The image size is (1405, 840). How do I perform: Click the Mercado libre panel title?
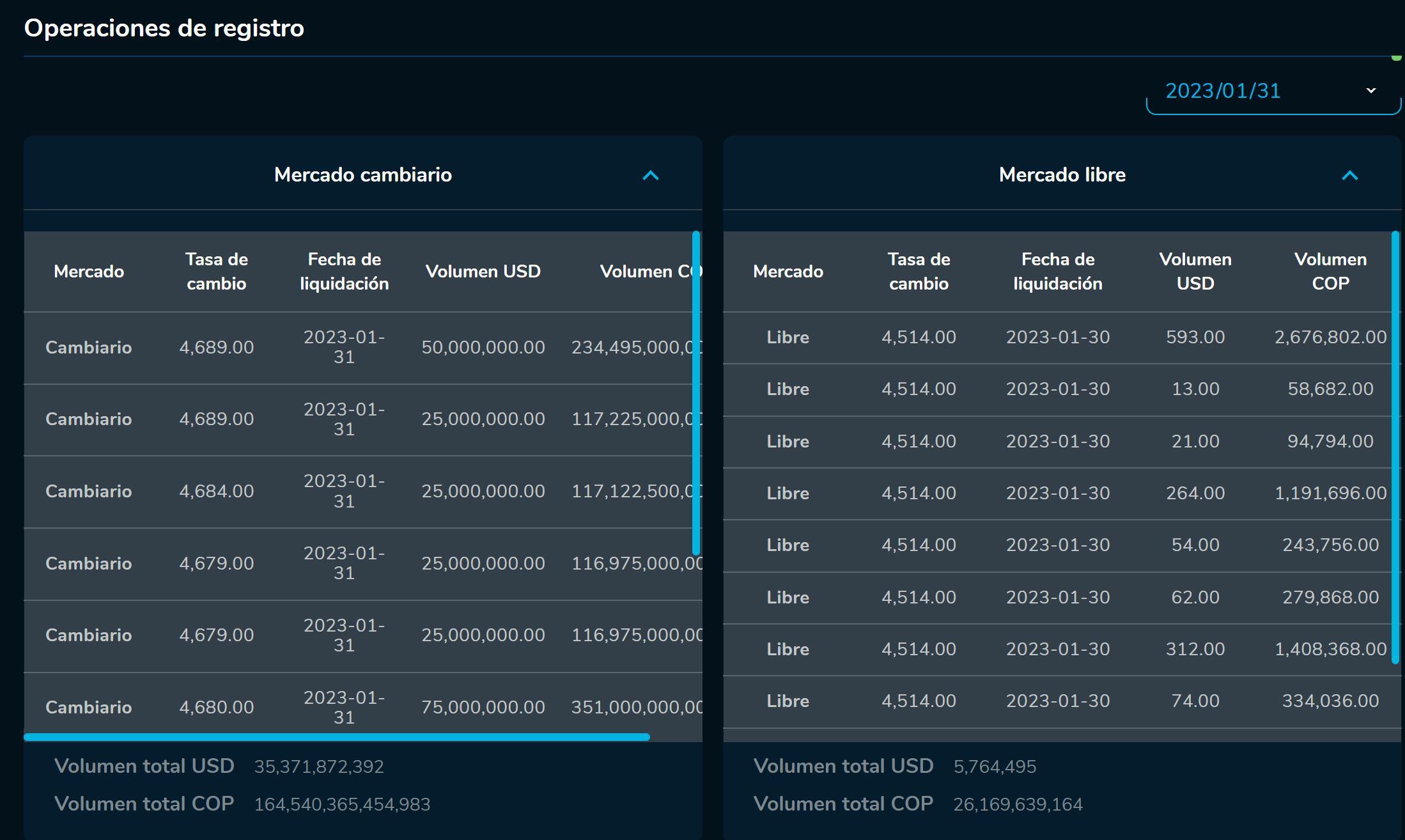pos(1062,175)
